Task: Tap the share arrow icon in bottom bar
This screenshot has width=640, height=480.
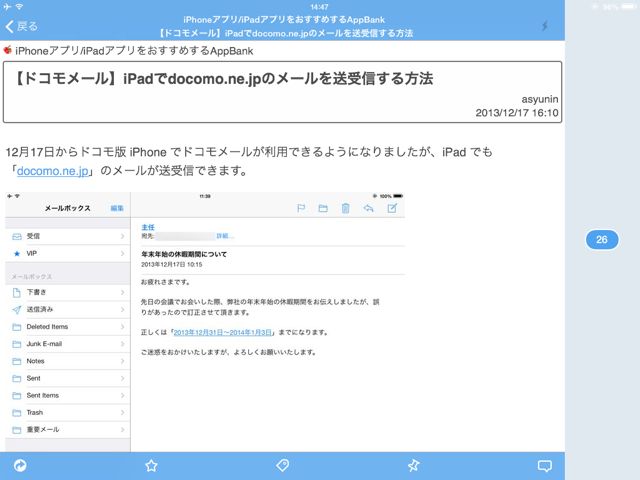Action: pos(20,465)
